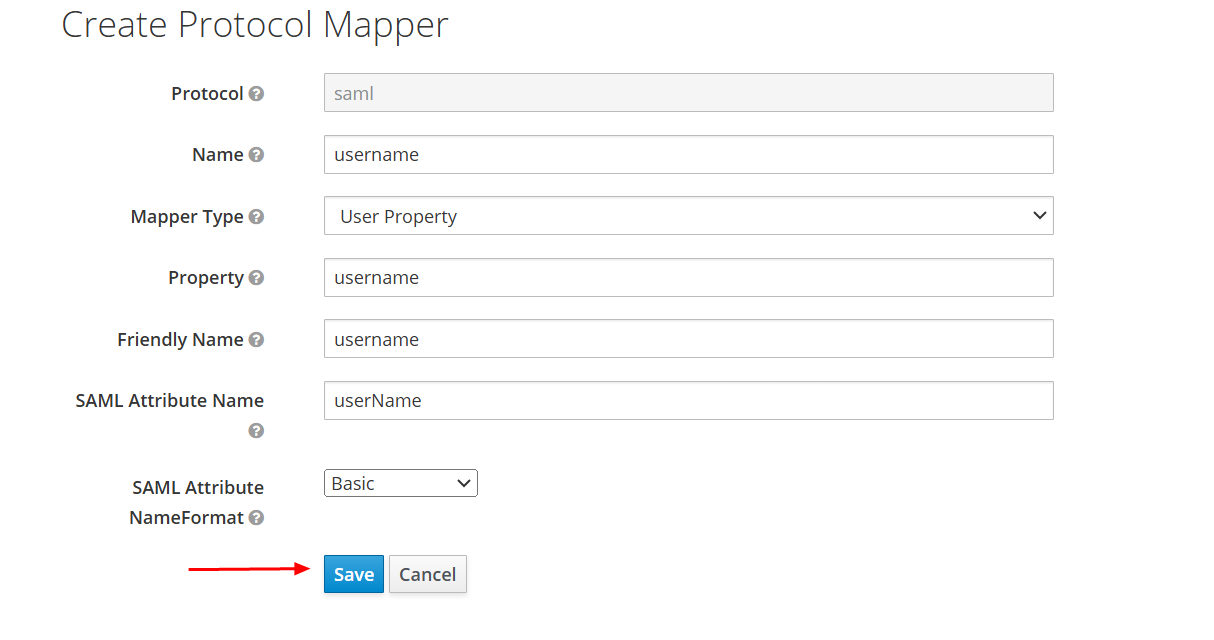Image resolution: width=1214 pixels, height=640 pixels.
Task: Expand the SAML Attribute NameFormat Basic dropdown
Action: click(x=400, y=483)
